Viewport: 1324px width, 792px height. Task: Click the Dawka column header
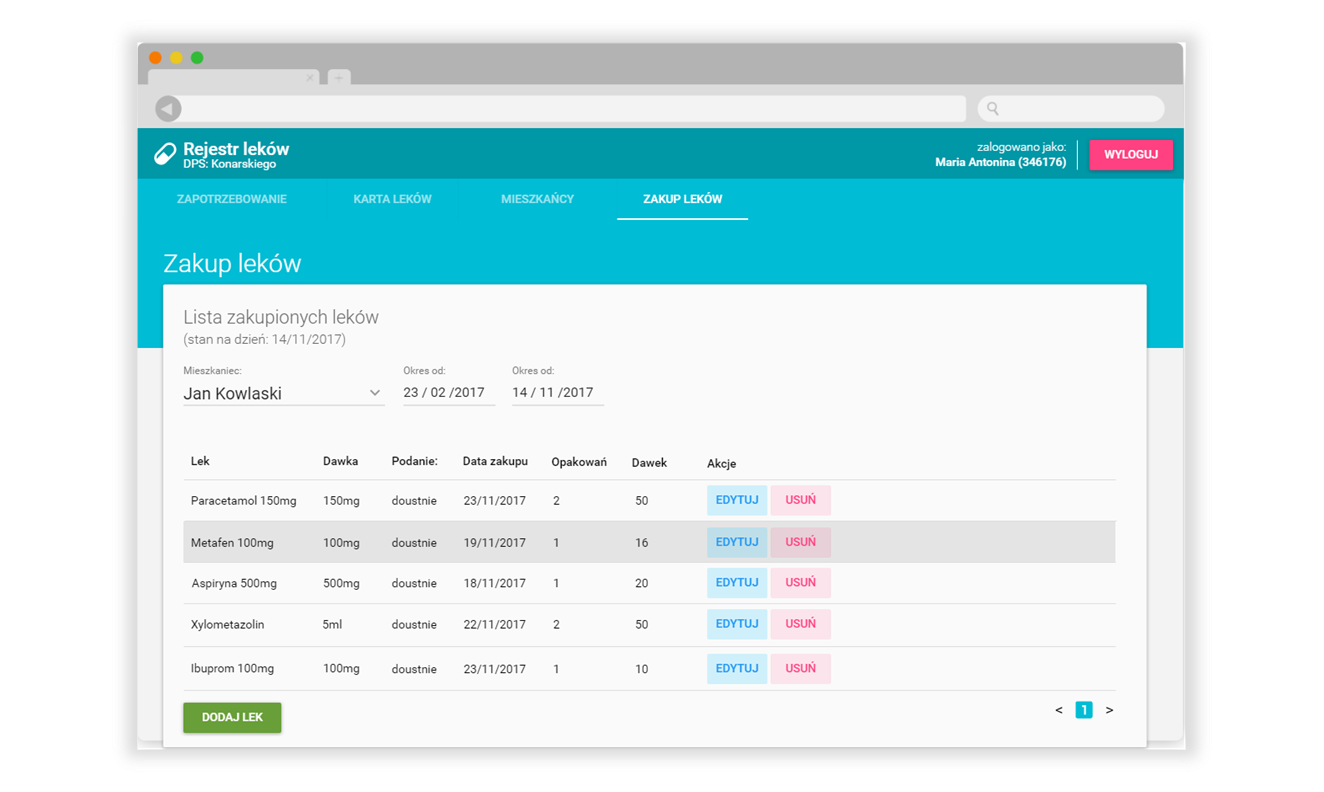point(340,461)
